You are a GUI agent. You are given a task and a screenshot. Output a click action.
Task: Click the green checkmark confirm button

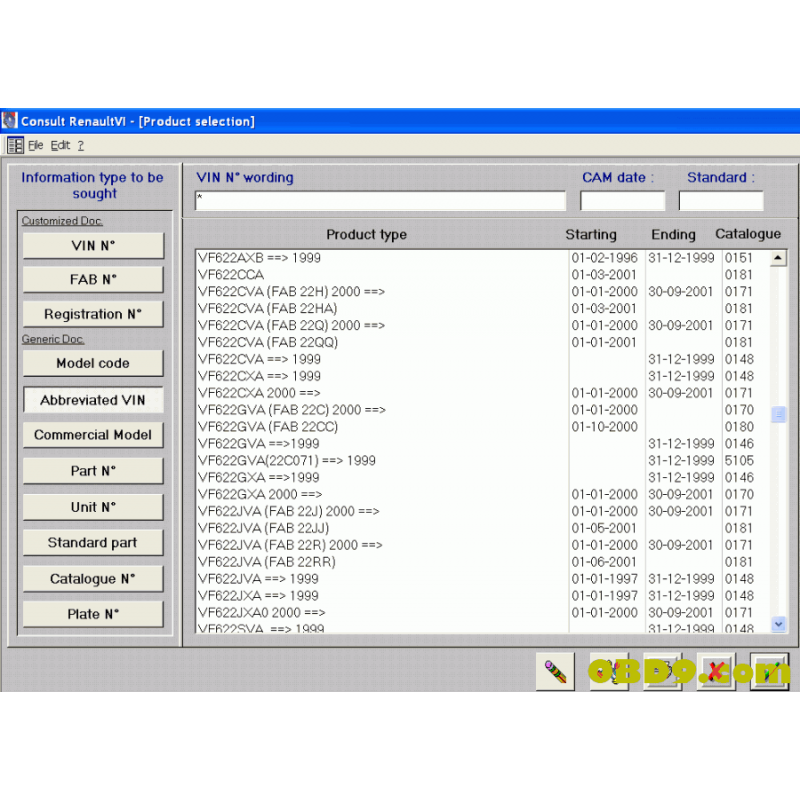(769, 671)
